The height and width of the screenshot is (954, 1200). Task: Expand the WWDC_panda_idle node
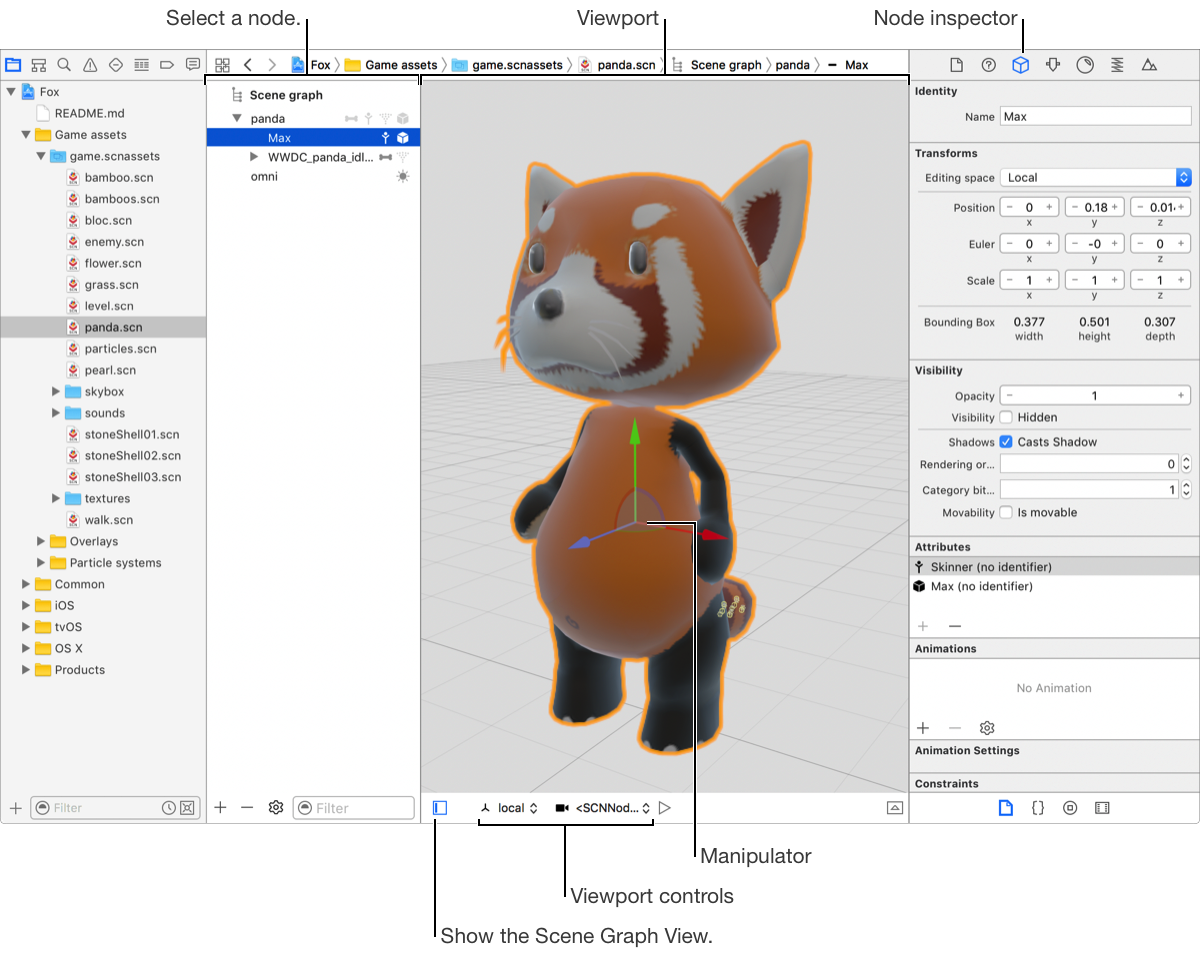click(255, 157)
